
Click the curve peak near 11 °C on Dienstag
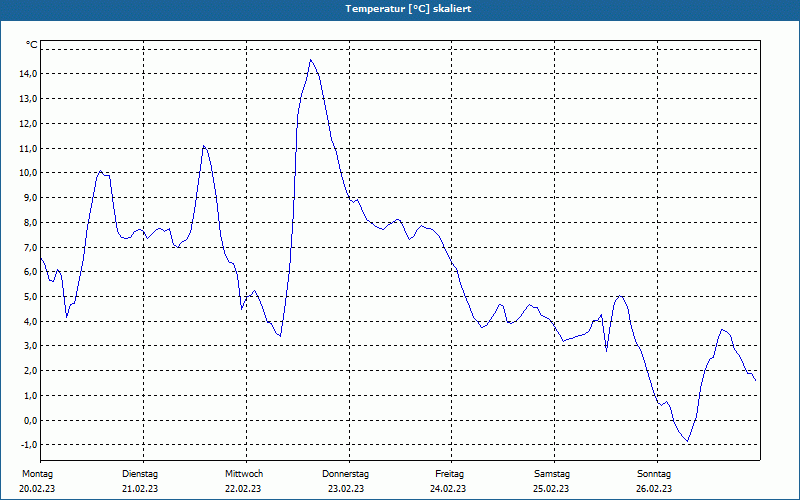pyautogui.click(x=203, y=146)
